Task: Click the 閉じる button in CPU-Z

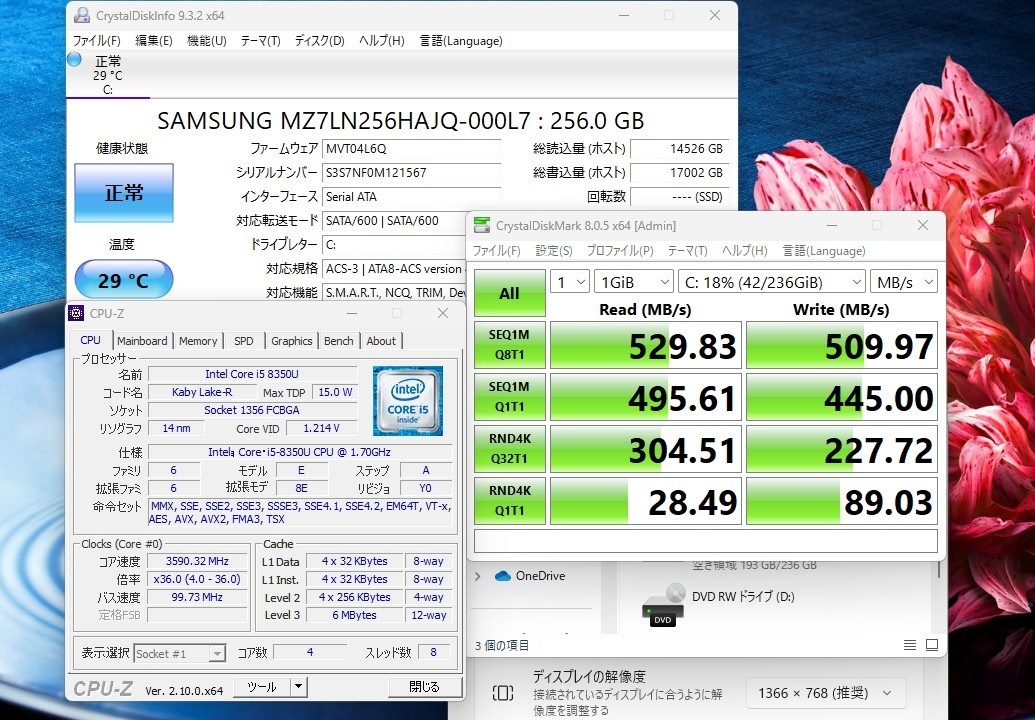Action: click(424, 687)
